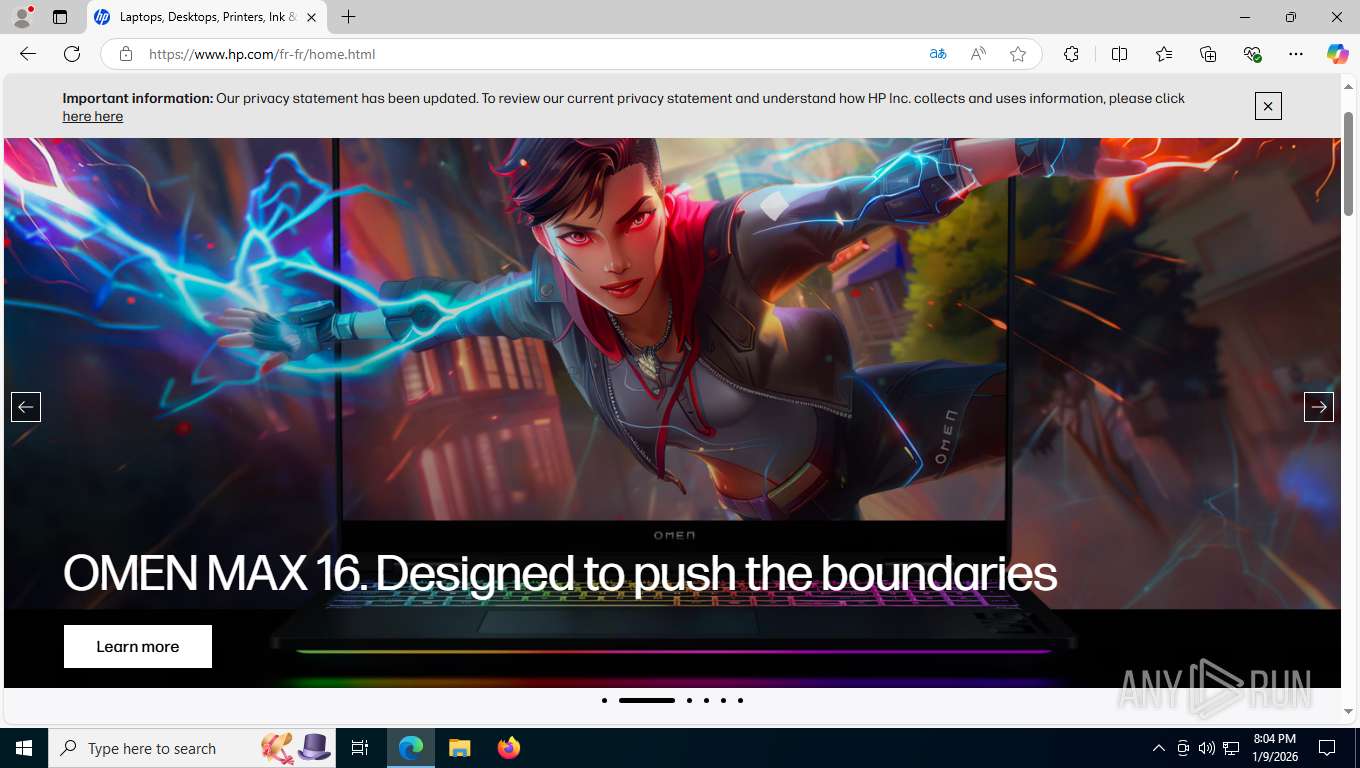Open the notification center icon
Image resolution: width=1360 pixels, height=768 pixels.
coord(1327,748)
